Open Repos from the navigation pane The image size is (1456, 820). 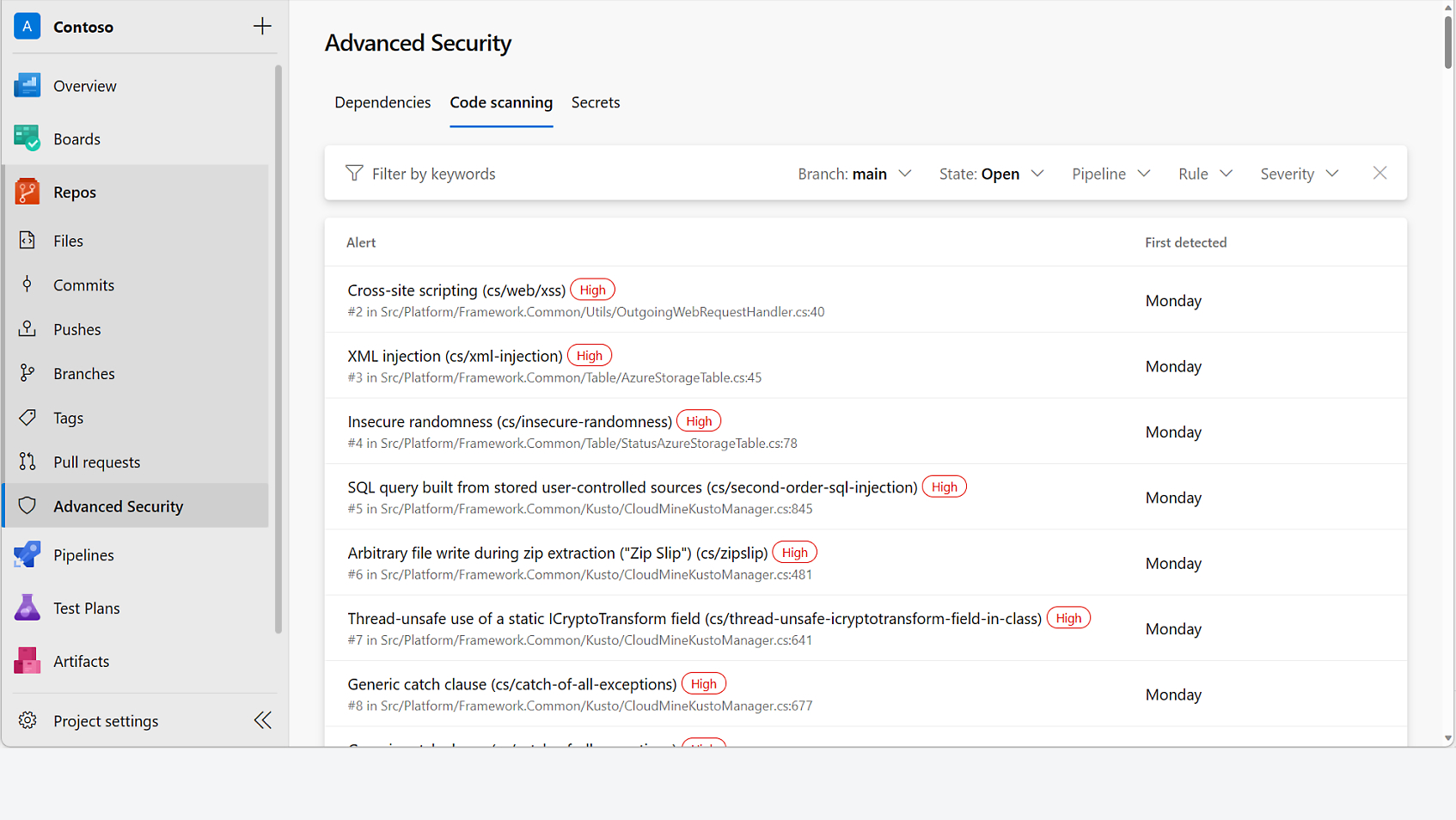point(74,192)
